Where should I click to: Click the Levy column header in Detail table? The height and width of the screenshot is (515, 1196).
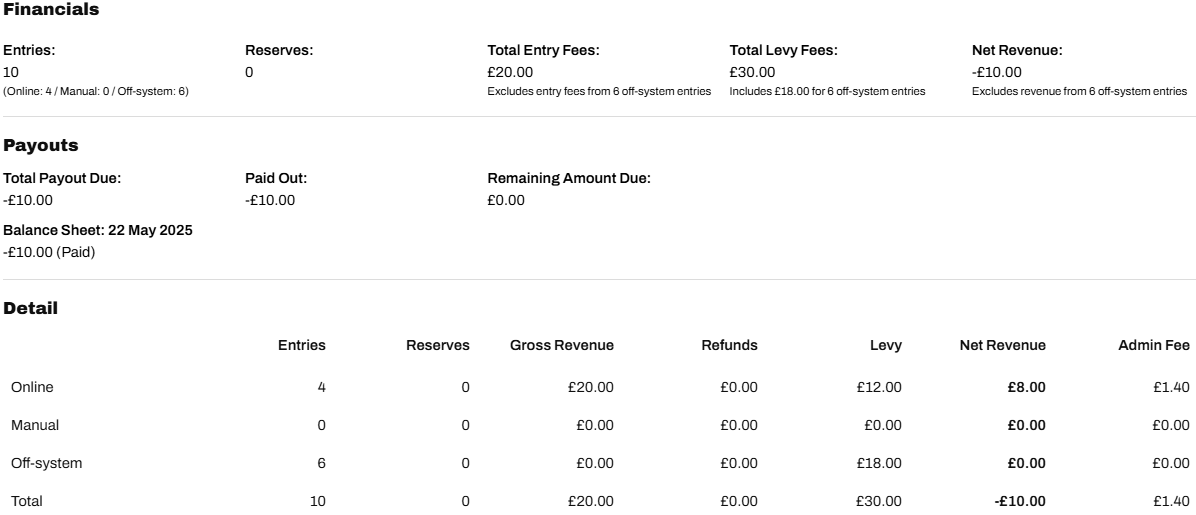(x=885, y=346)
